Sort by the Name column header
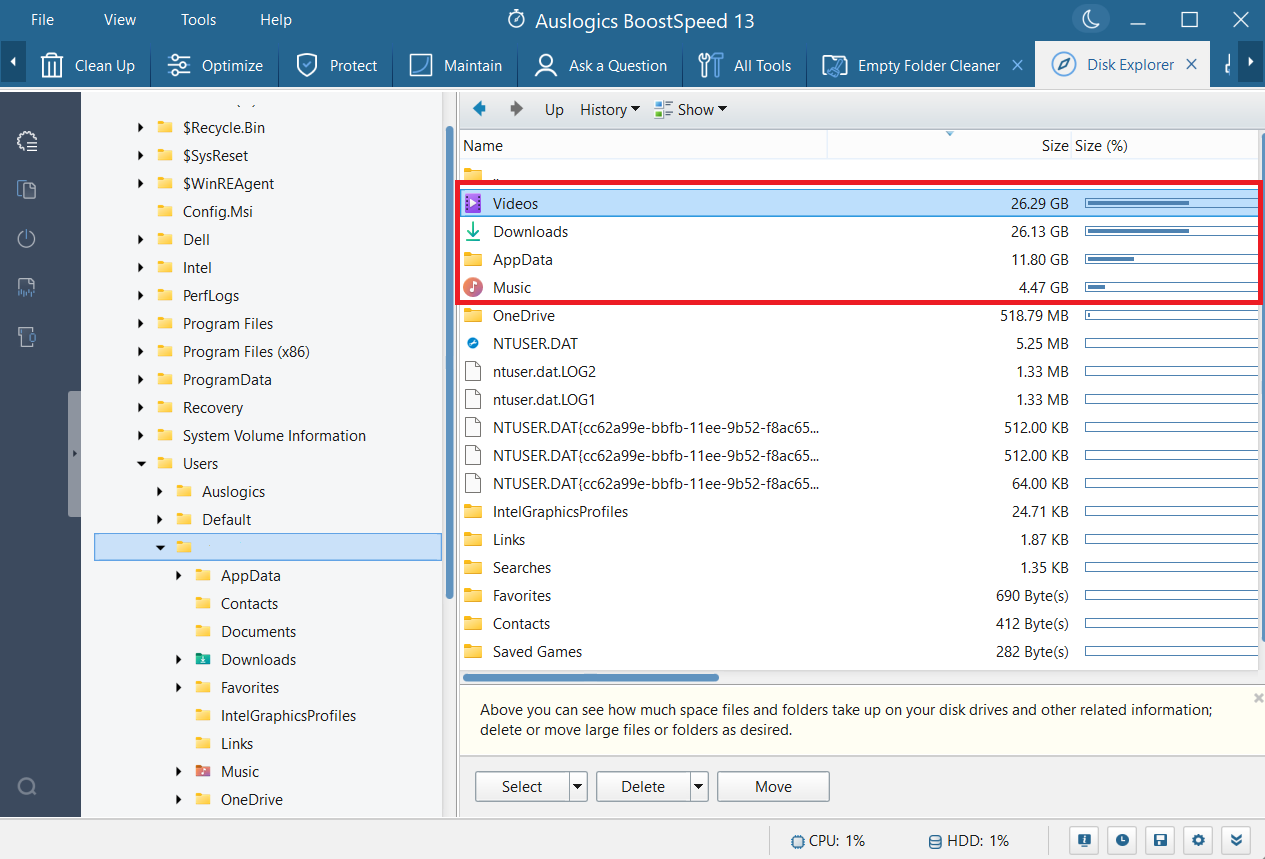Viewport: 1265px width, 859px height. (643, 146)
